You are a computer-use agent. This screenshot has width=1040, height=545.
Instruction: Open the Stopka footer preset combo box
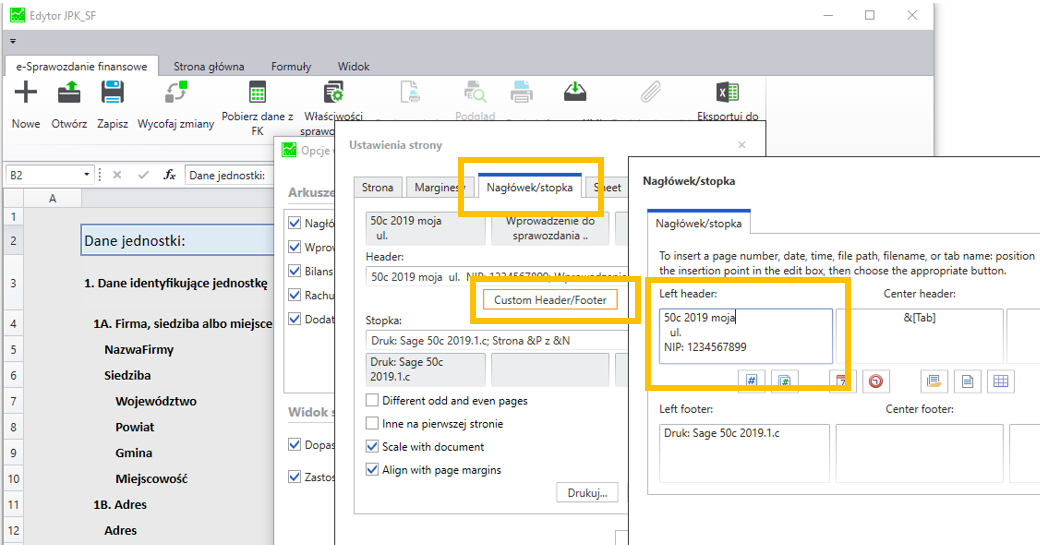tap(496, 340)
